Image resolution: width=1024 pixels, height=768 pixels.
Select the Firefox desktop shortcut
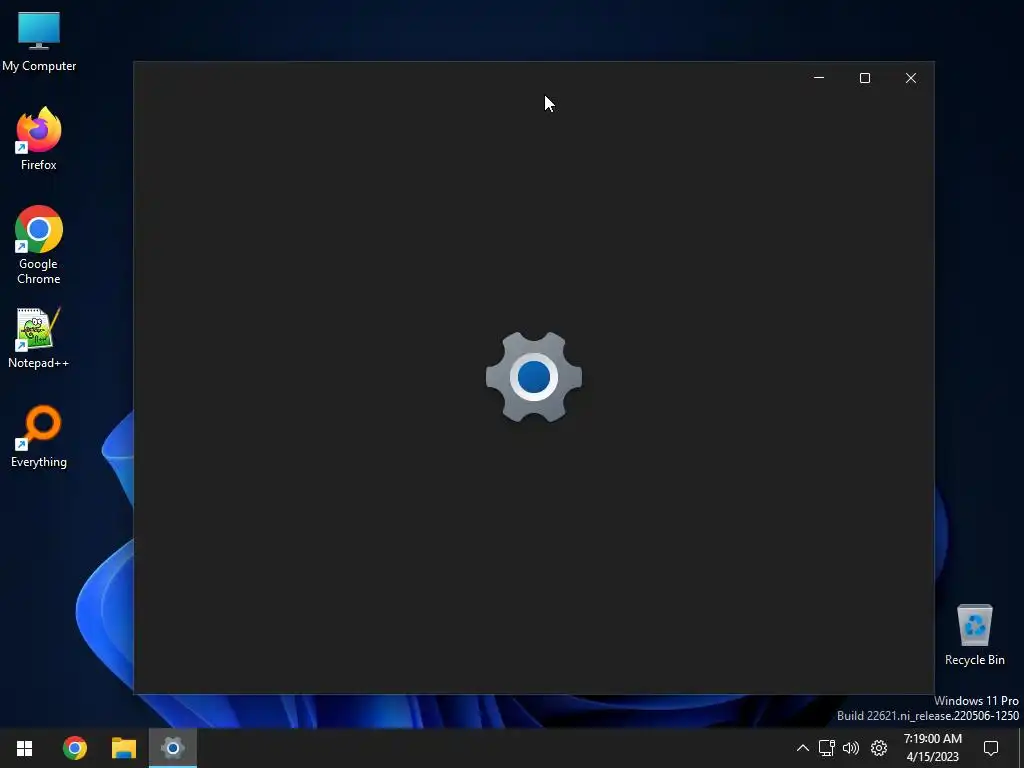pyautogui.click(x=39, y=138)
